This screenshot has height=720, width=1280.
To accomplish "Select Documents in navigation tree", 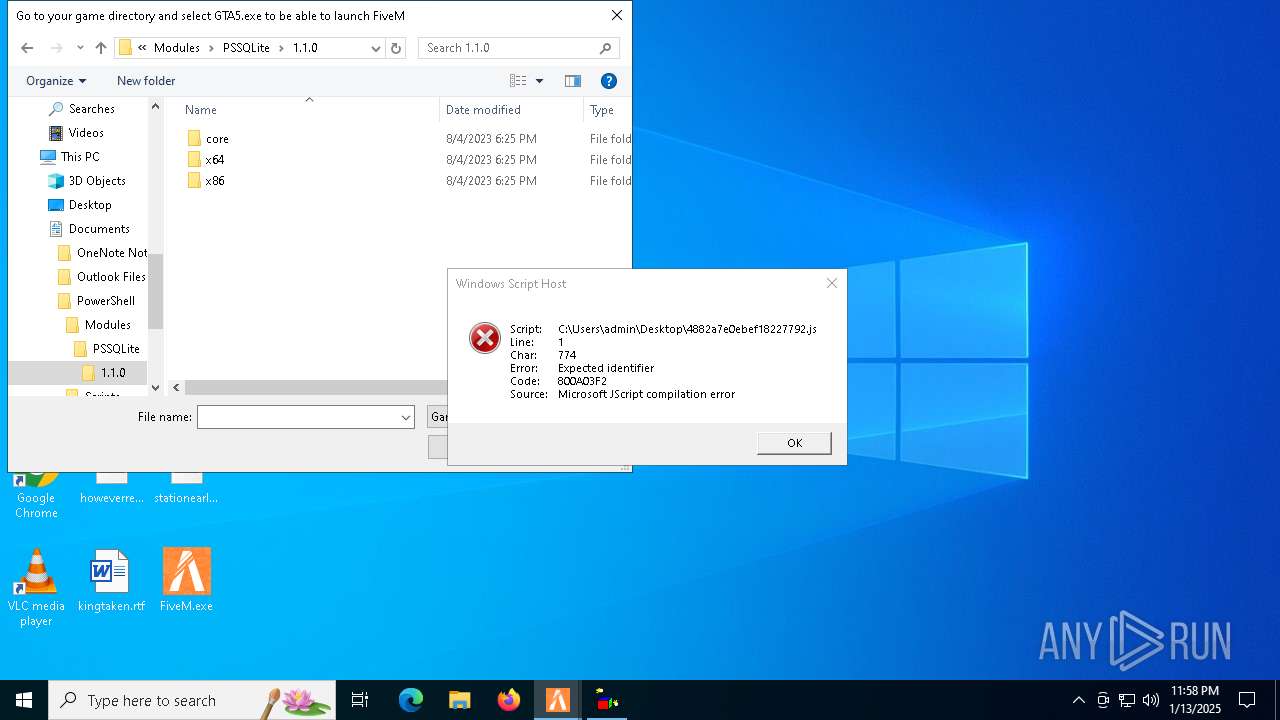I will [x=99, y=229].
